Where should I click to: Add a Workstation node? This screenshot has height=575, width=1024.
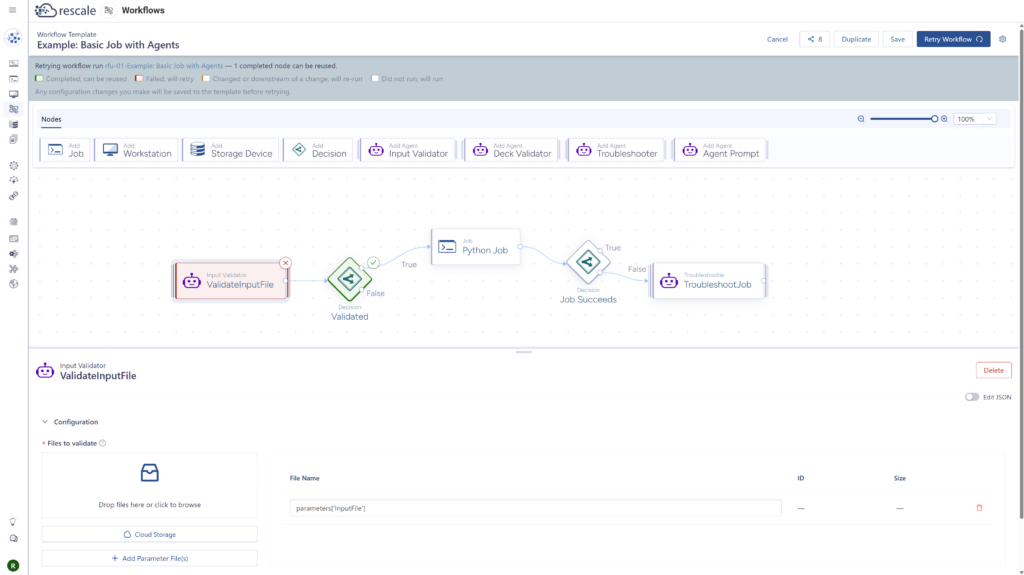[x=136, y=150]
